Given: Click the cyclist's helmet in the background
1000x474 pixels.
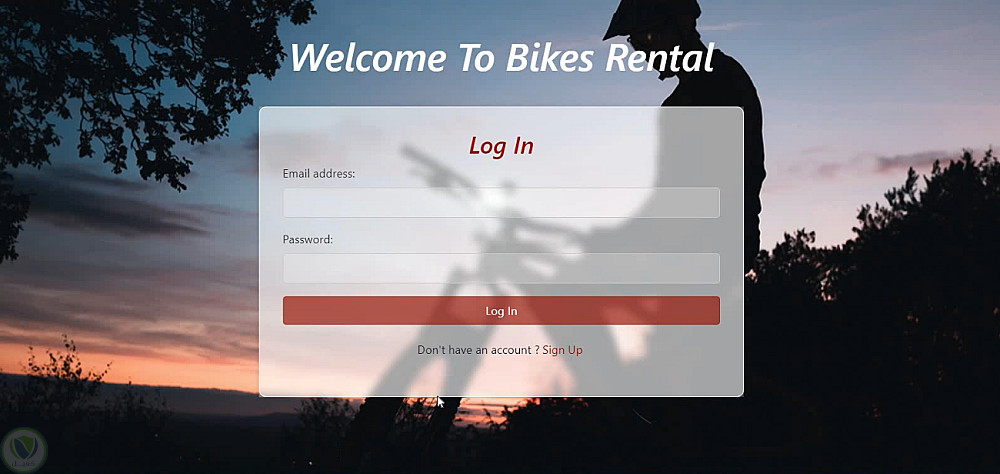Looking at the screenshot, I should [651, 18].
